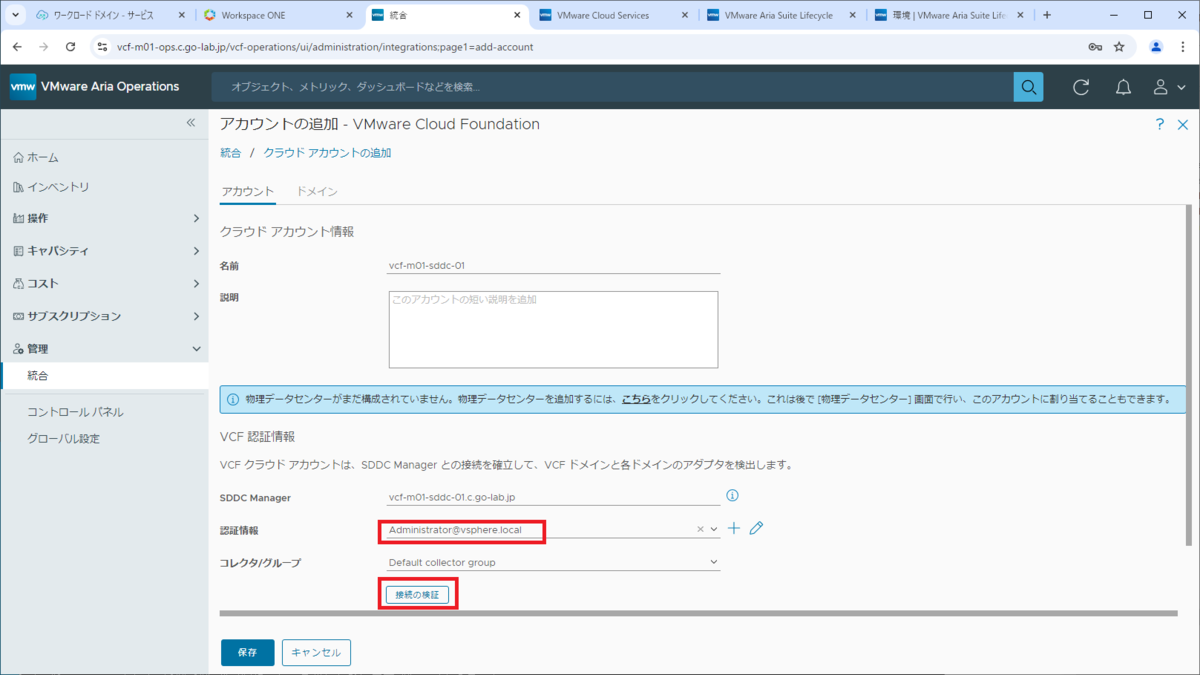Click the vertical scrollbar of the form
Viewport: 1200px width, 675px height.
[1188, 375]
